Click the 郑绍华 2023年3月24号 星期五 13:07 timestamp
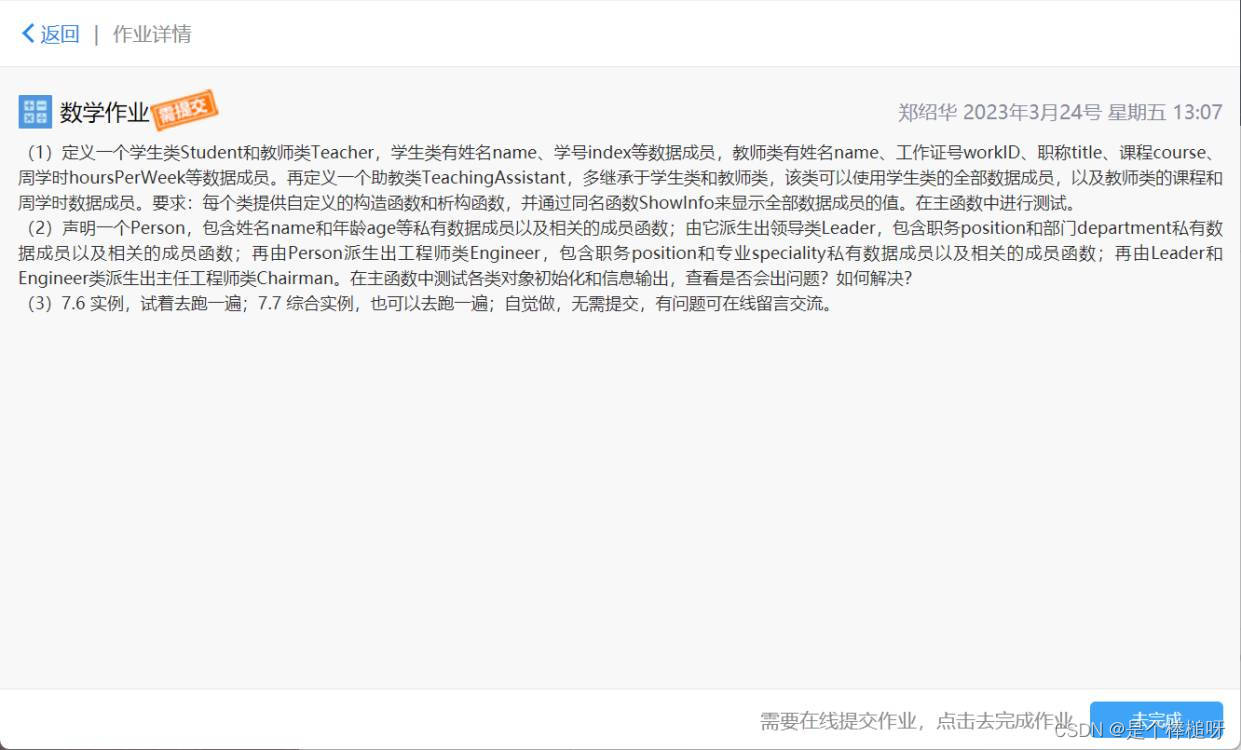Screen dimensions: 1241x750 pos(1060,112)
